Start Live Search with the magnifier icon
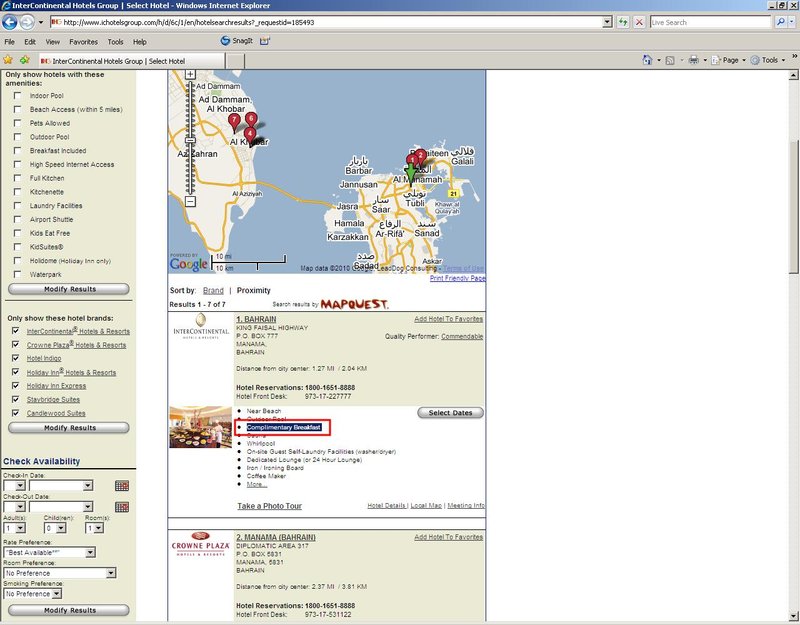Viewport: 800px width, 625px height. coord(780,22)
